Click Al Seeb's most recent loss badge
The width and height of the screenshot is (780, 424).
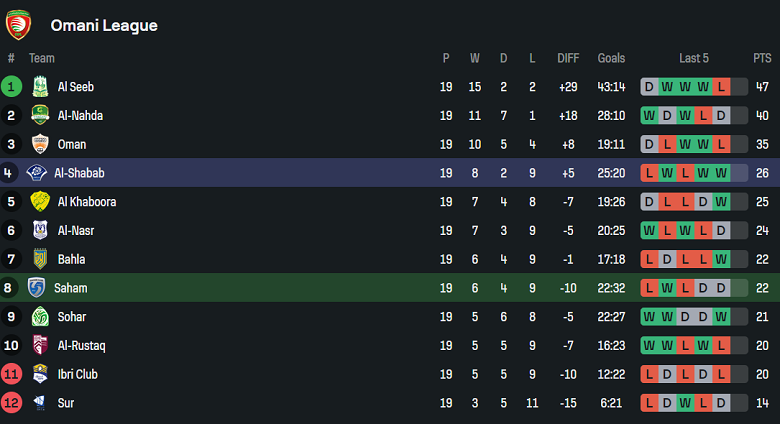(721, 87)
